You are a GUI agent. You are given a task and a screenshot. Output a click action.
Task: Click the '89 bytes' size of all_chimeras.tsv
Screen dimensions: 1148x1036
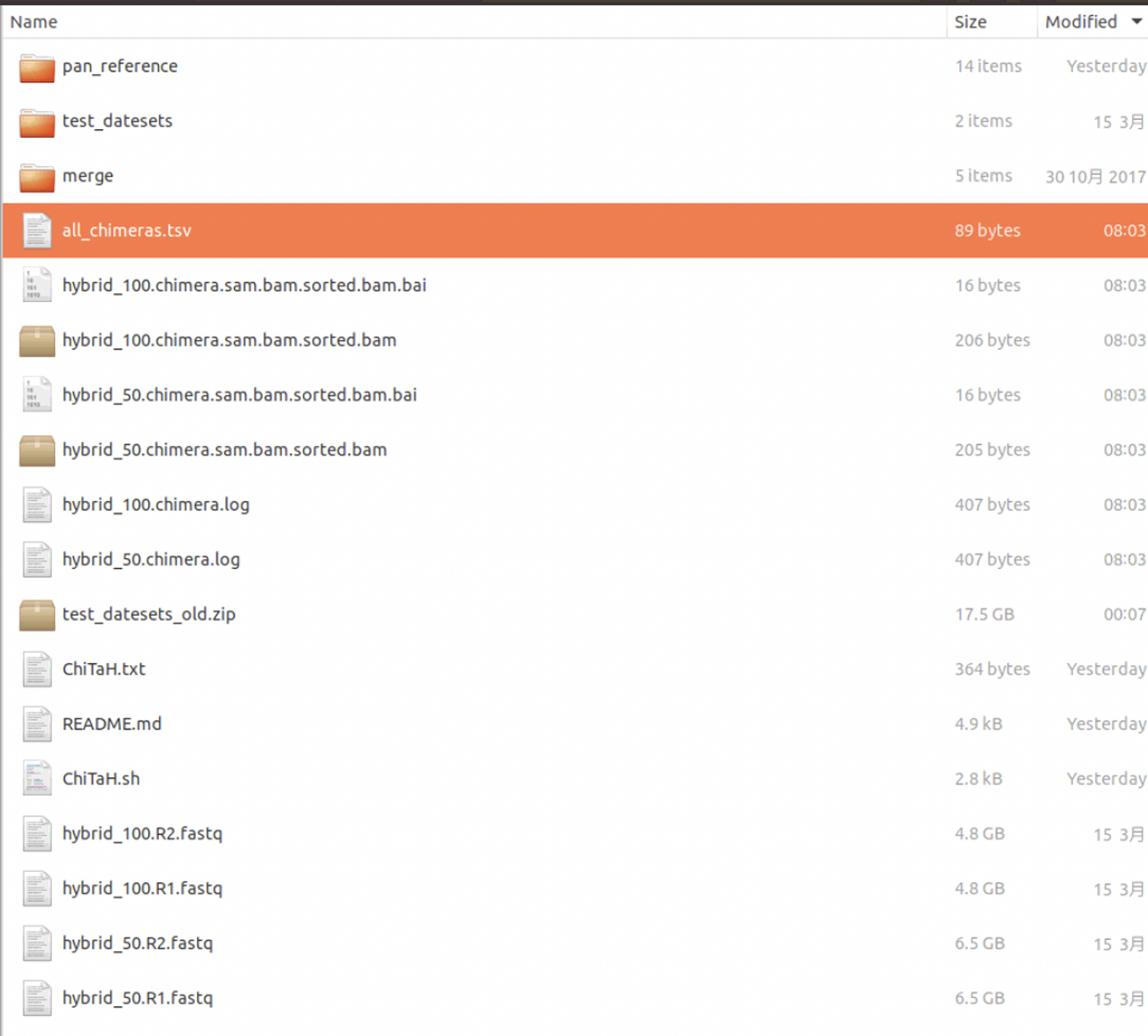click(x=987, y=231)
